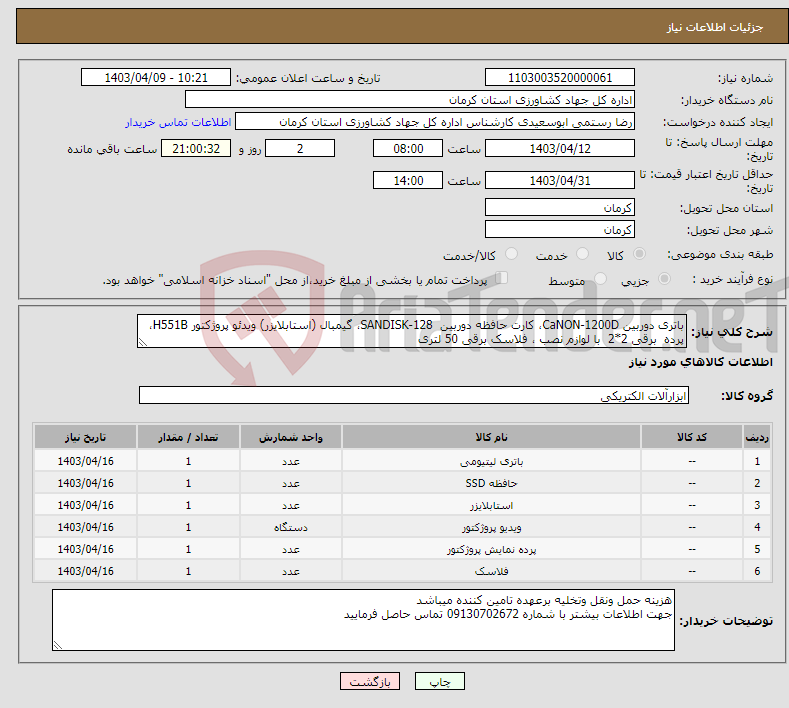The image size is (789, 708).
Task: Click the date cell of row 1
Action: (86, 461)
